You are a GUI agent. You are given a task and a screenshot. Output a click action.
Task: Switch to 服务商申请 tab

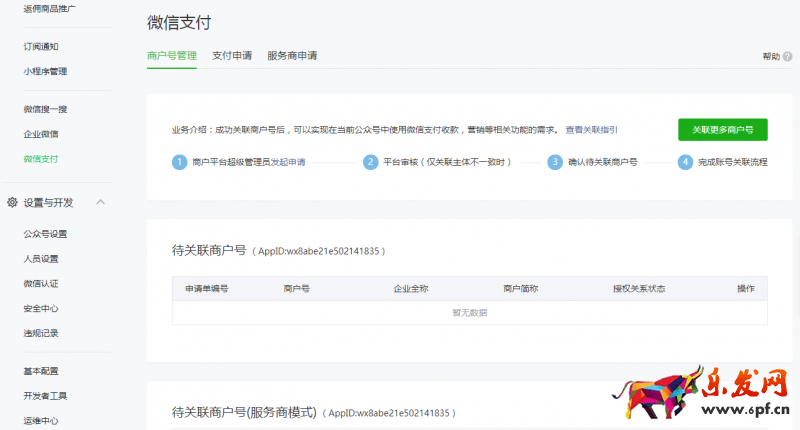292,56
